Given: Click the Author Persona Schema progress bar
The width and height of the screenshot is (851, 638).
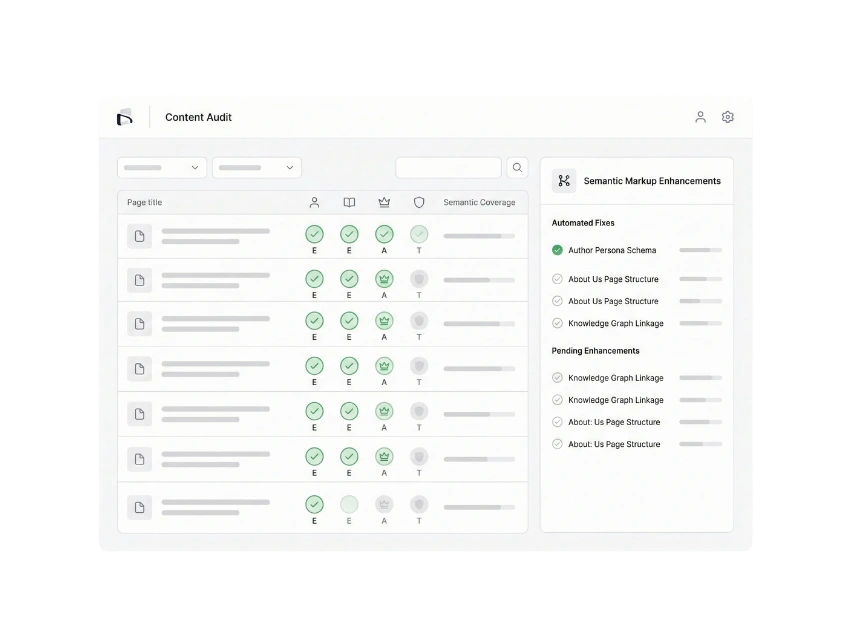Looking at the screenshot, I should tap(700, 250).
